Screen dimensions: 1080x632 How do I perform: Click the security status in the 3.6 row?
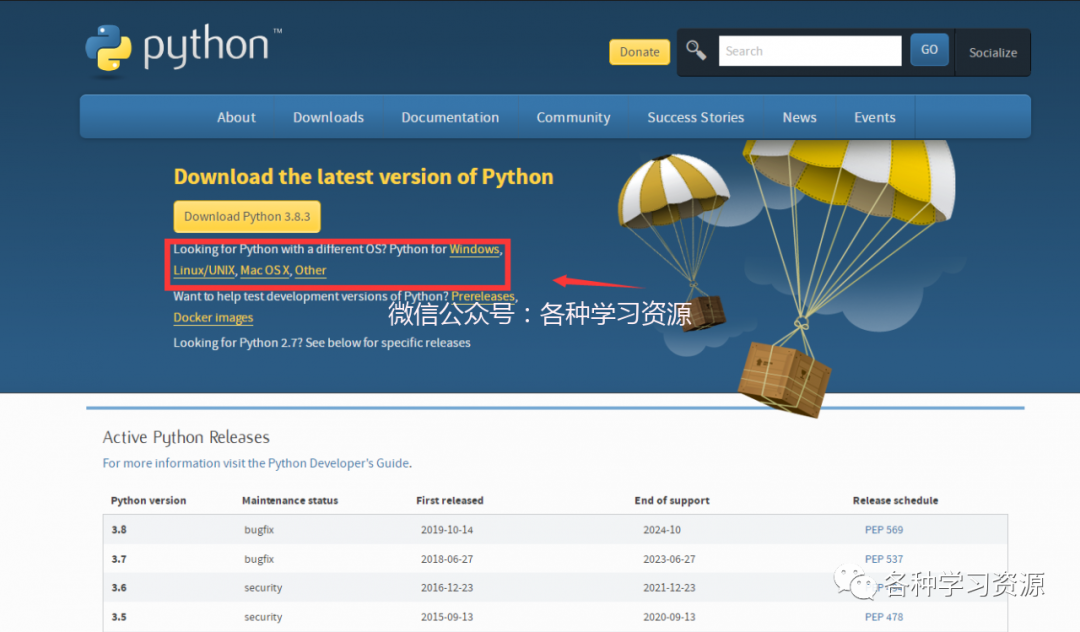(263, 588)
